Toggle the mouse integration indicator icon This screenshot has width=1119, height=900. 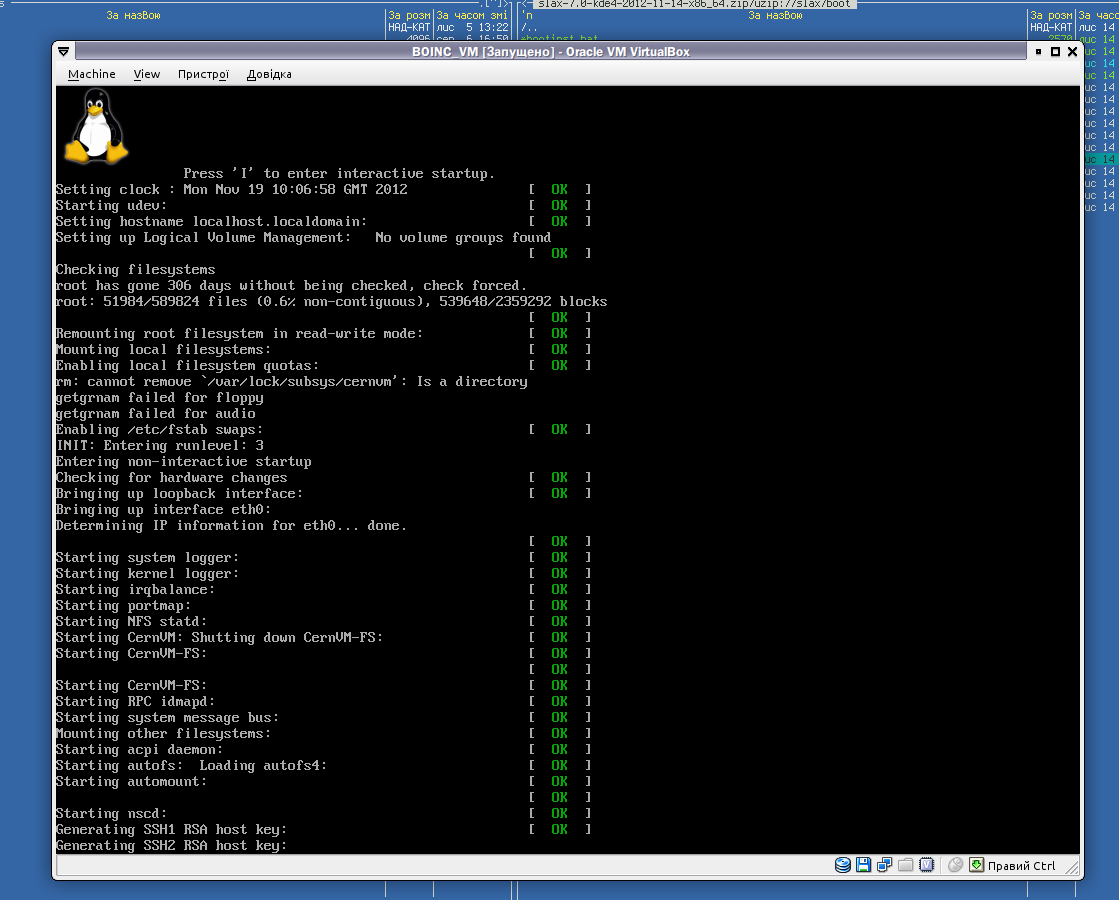[956, 865]
